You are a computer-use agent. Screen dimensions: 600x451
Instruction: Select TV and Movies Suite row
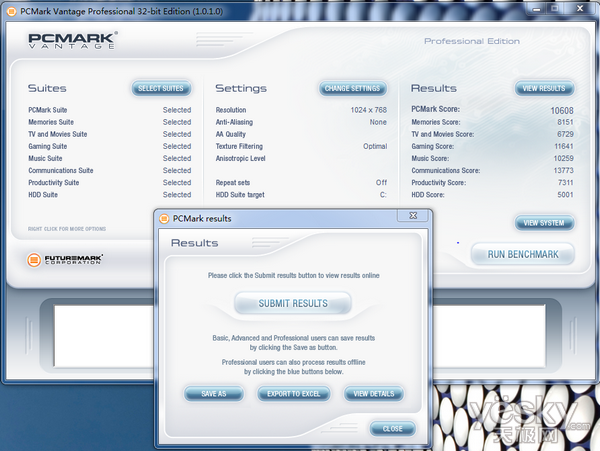109,134
